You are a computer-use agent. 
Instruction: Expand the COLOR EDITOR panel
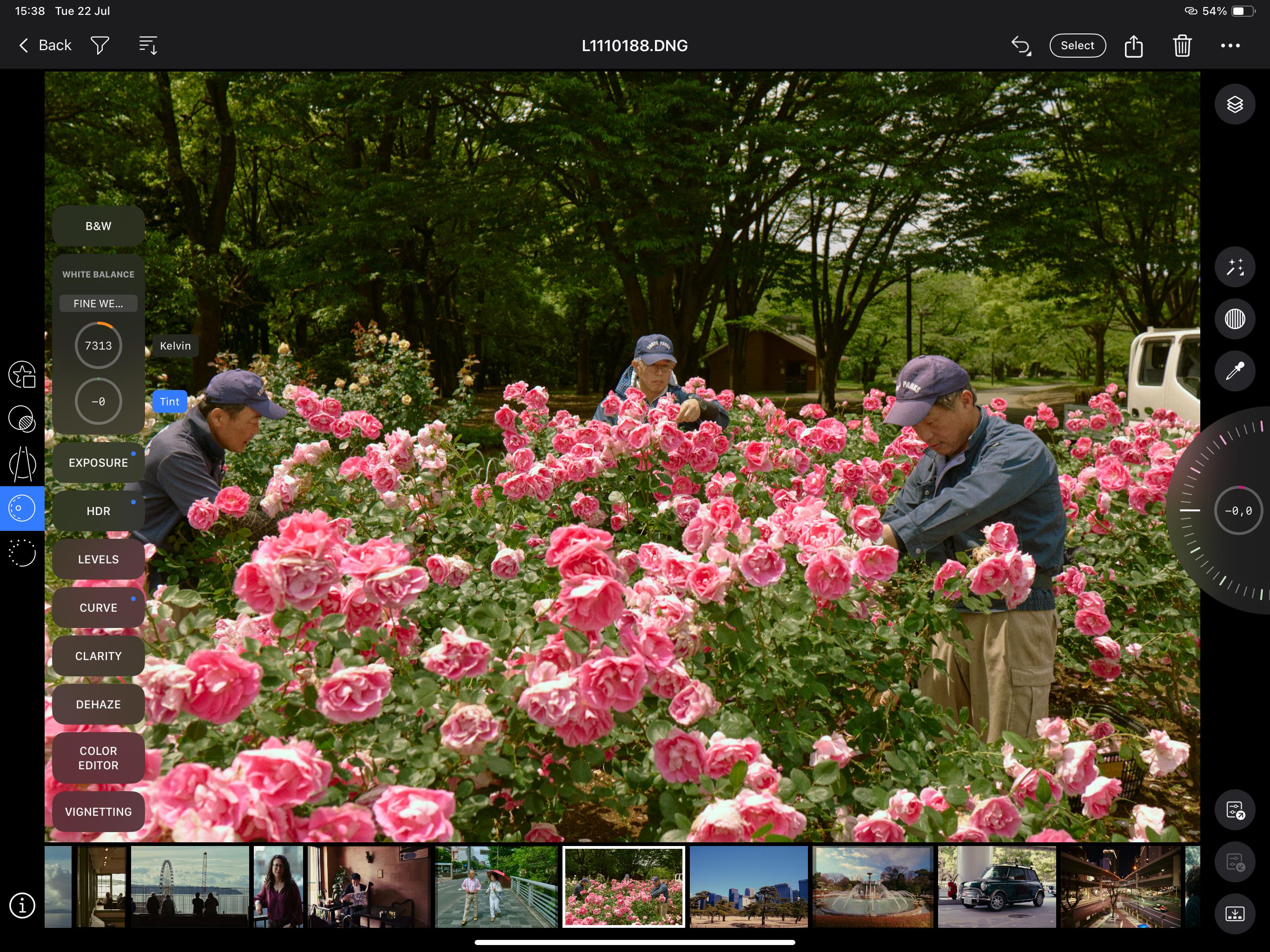pos(98,758)
